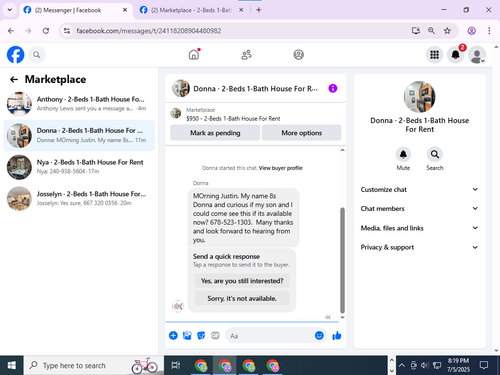The image size is (500, 375).
Task: Expand the Chat members section
Action: pyautogui.click(x=419, y=209)
